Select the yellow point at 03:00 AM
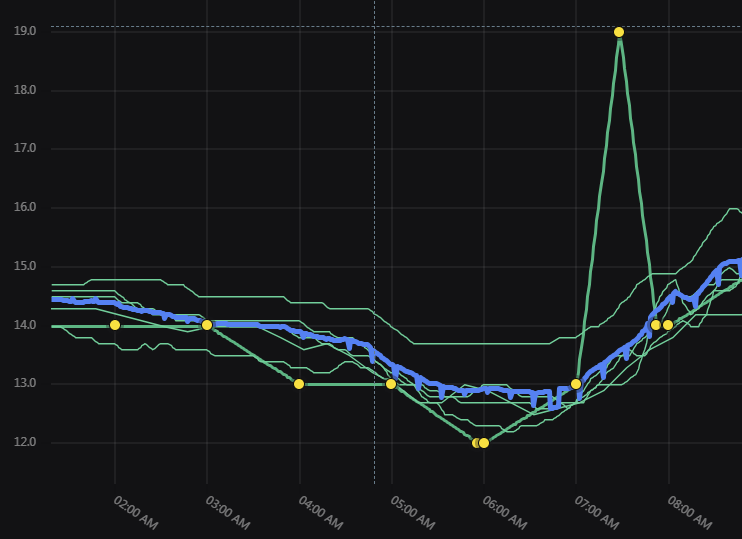Viewport: 742px width, 539px height. [207, 325]
